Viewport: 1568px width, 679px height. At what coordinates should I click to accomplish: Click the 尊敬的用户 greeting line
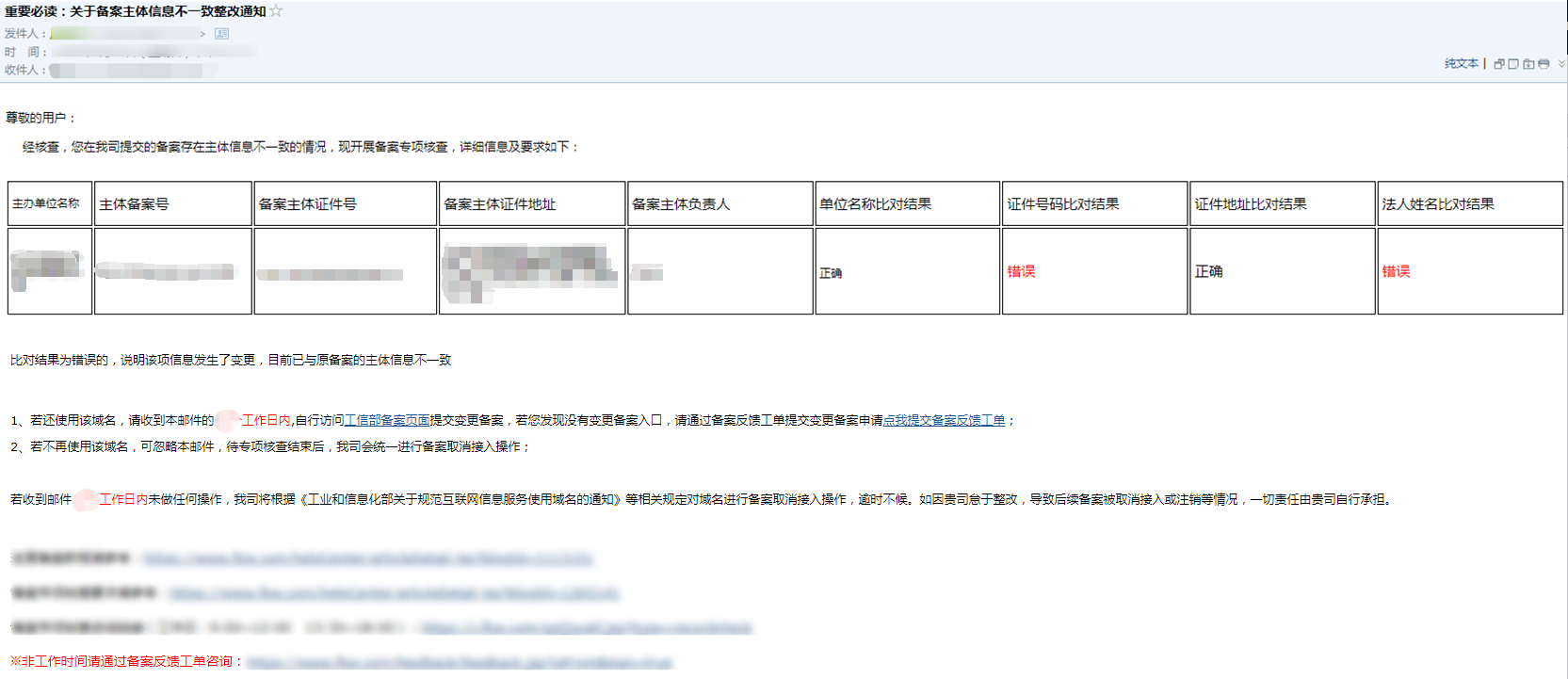pos(40,118)
